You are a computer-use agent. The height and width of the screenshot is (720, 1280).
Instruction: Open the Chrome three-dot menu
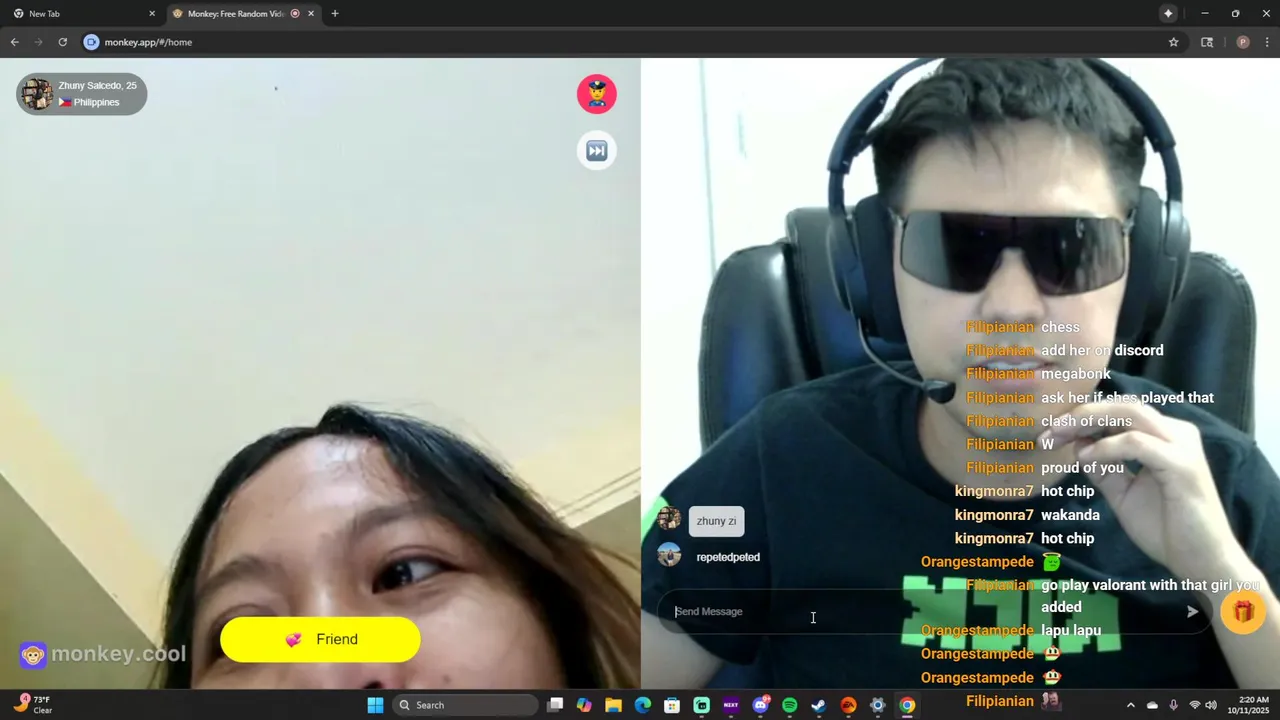(x=1267, y=42)
